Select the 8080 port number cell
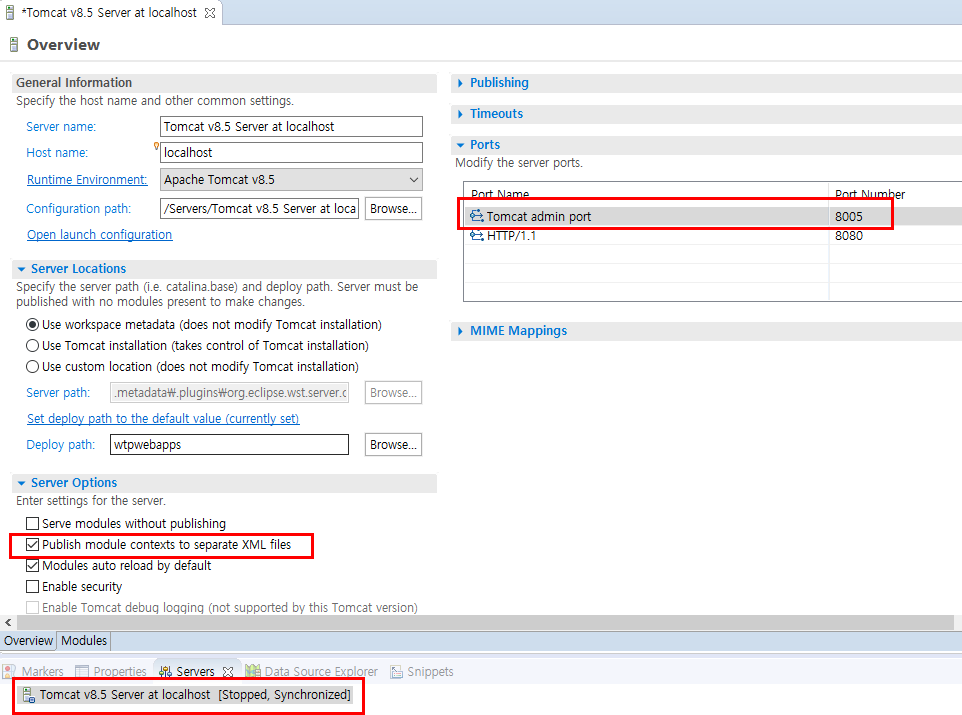Screen dimensions: 962x715 coord(848,235)
